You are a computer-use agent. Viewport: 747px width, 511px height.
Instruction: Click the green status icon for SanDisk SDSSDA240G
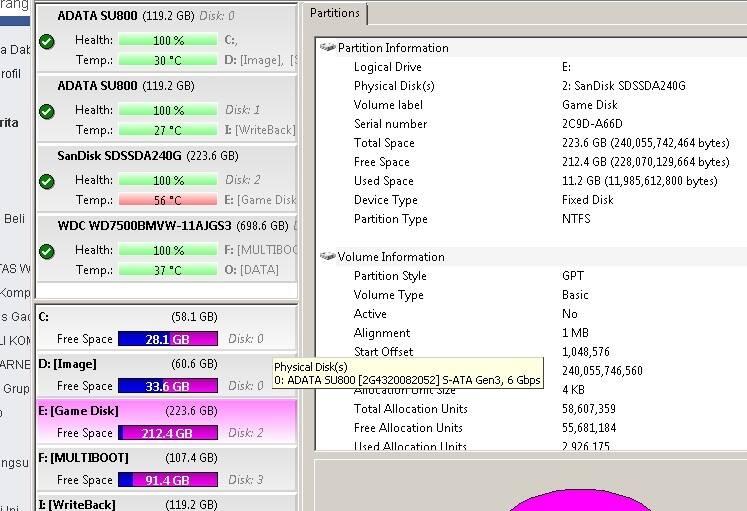point(47,181)
